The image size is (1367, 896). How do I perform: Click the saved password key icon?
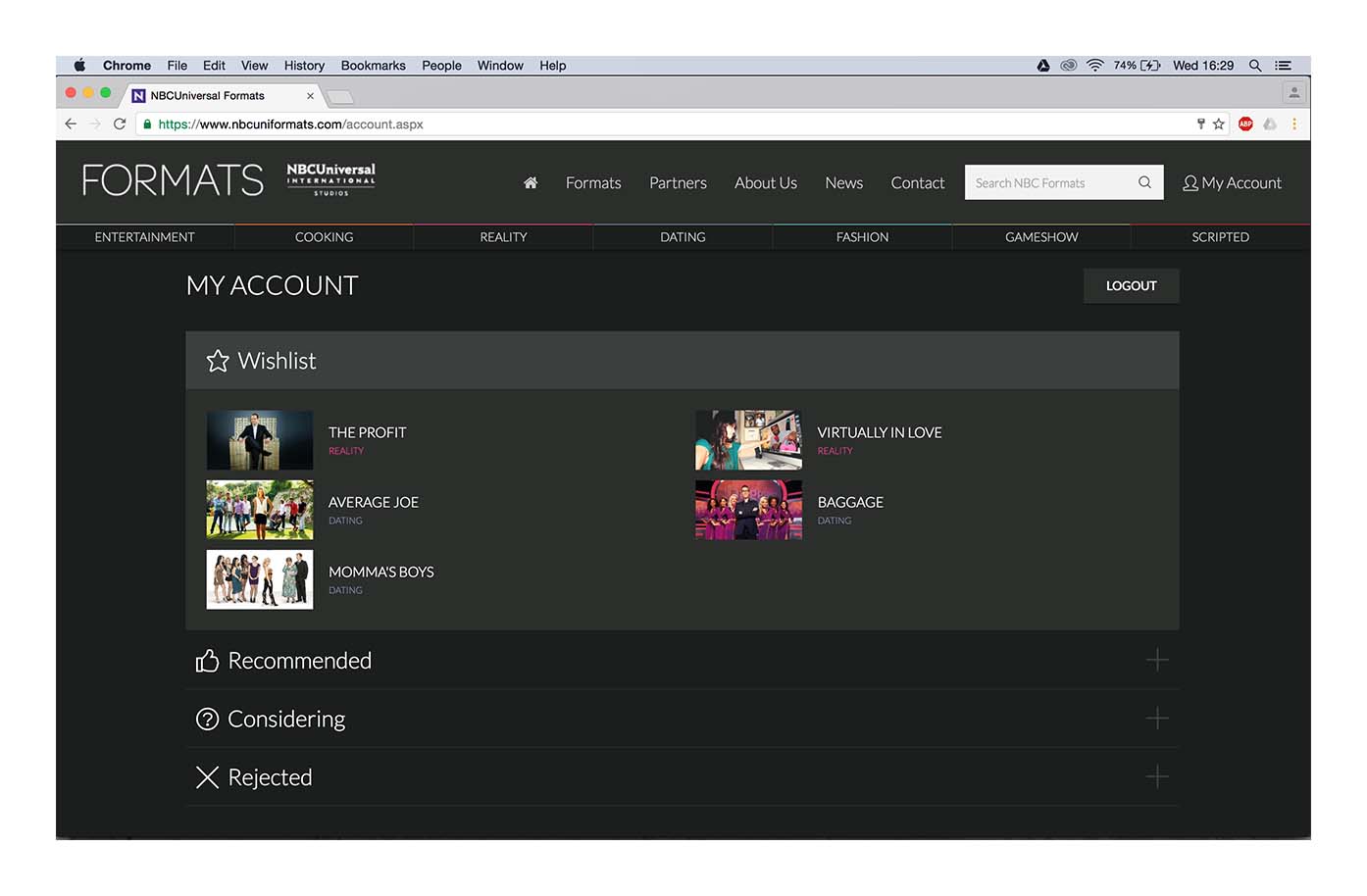click(x=1200, y=124)
